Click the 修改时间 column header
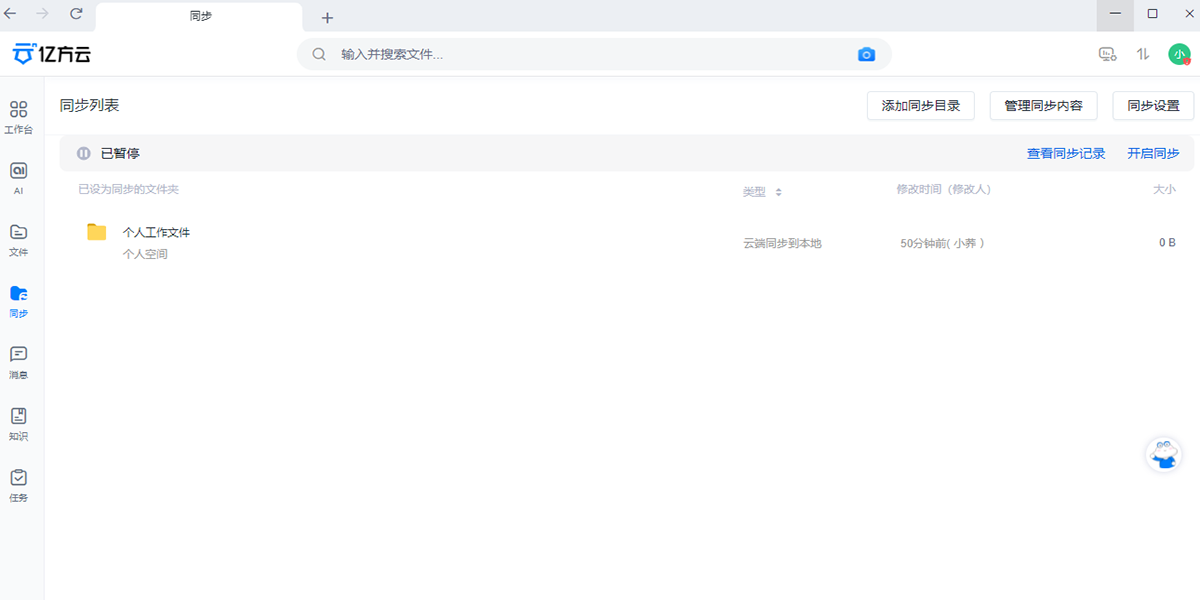The height and width of the screenshot is (600, 1200). tap(943, 190)
